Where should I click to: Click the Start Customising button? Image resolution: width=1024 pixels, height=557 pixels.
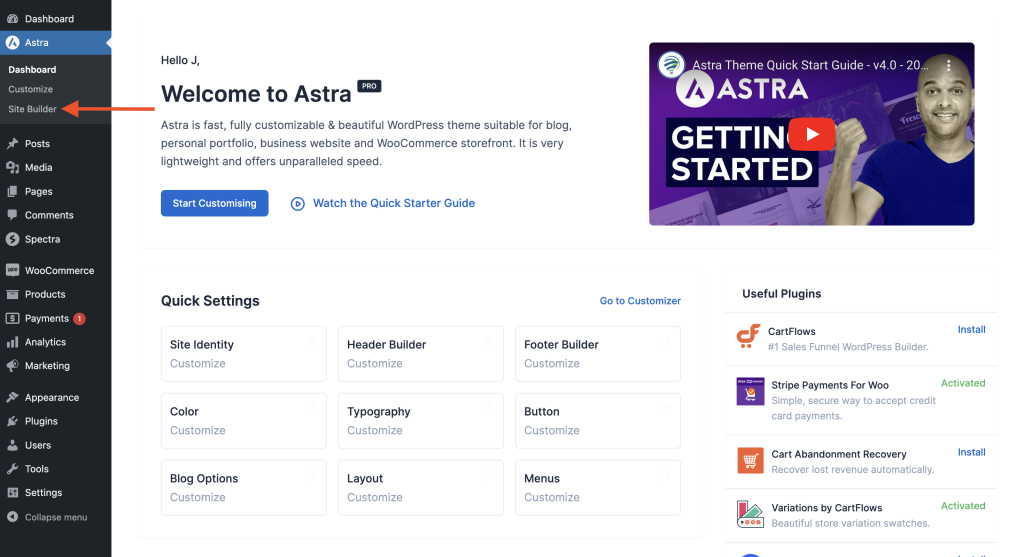214,203
